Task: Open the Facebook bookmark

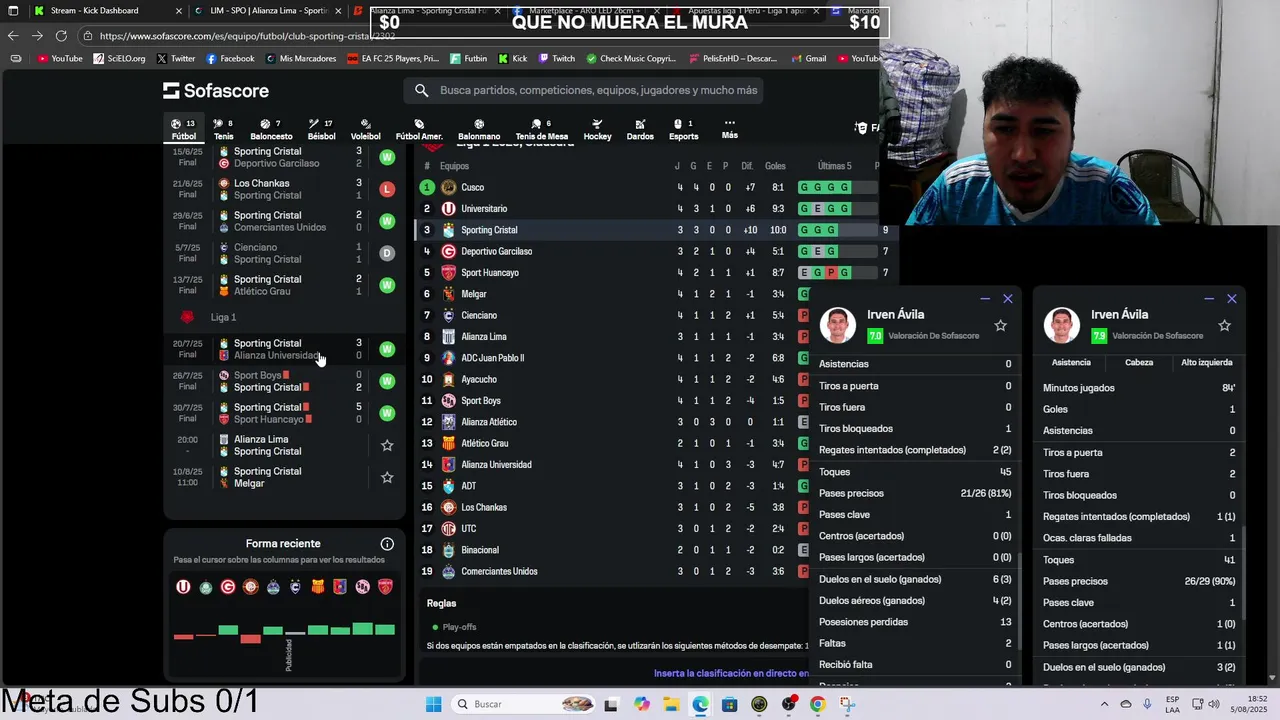Action: (x=230, y=59)
